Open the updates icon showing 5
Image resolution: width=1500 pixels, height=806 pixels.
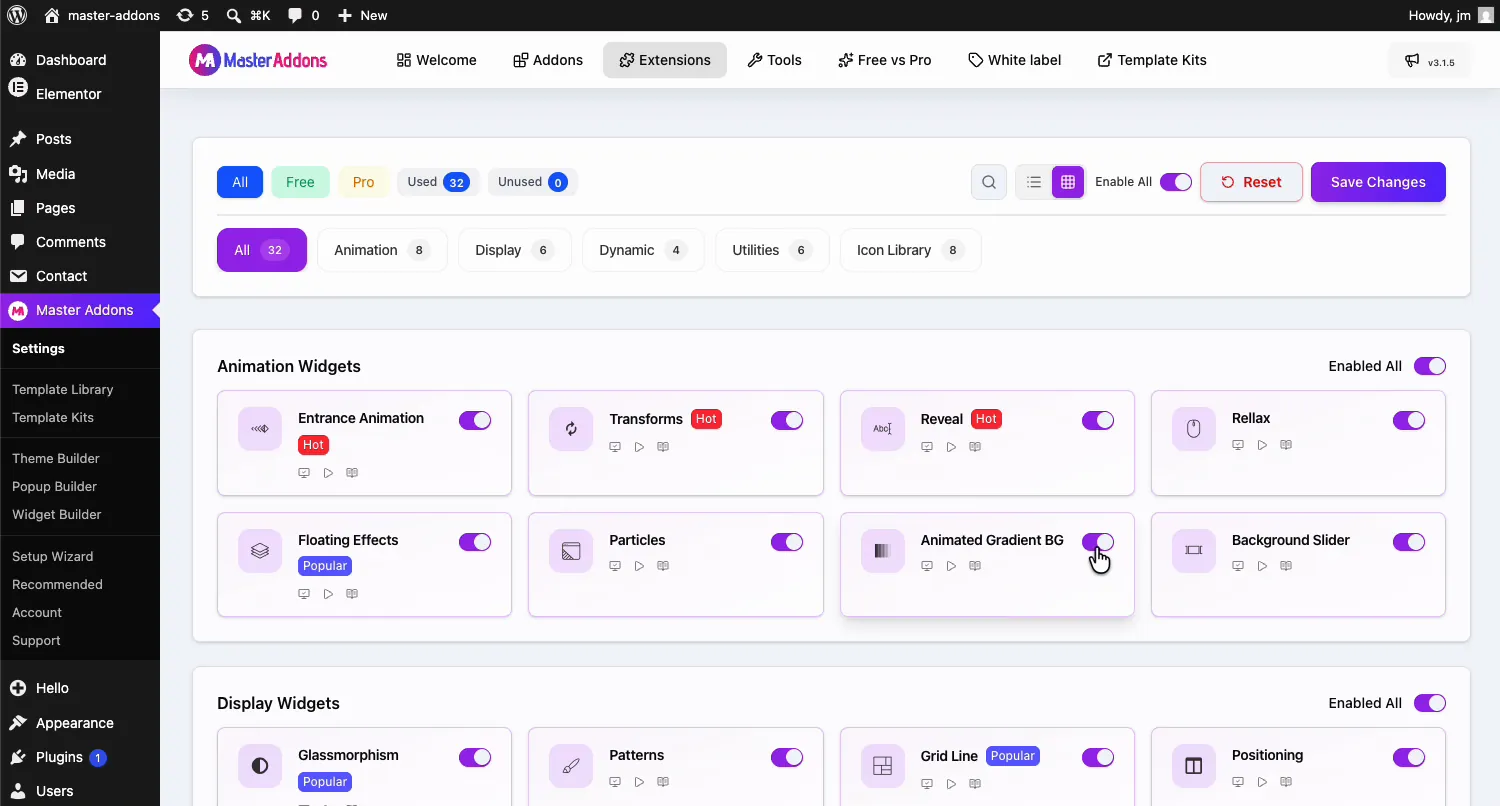(193, 15)
